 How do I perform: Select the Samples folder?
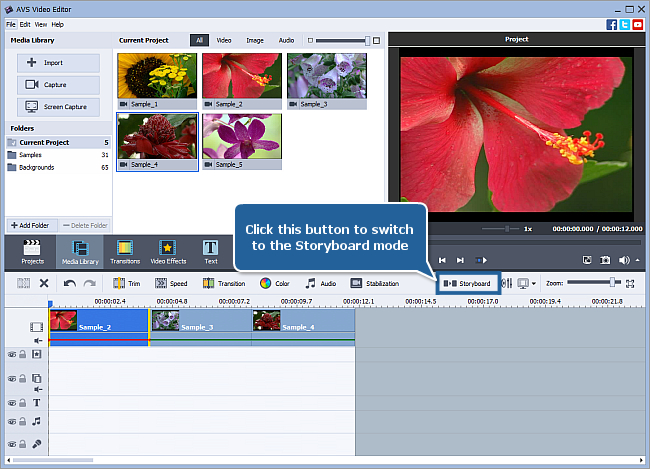(58, 155)
